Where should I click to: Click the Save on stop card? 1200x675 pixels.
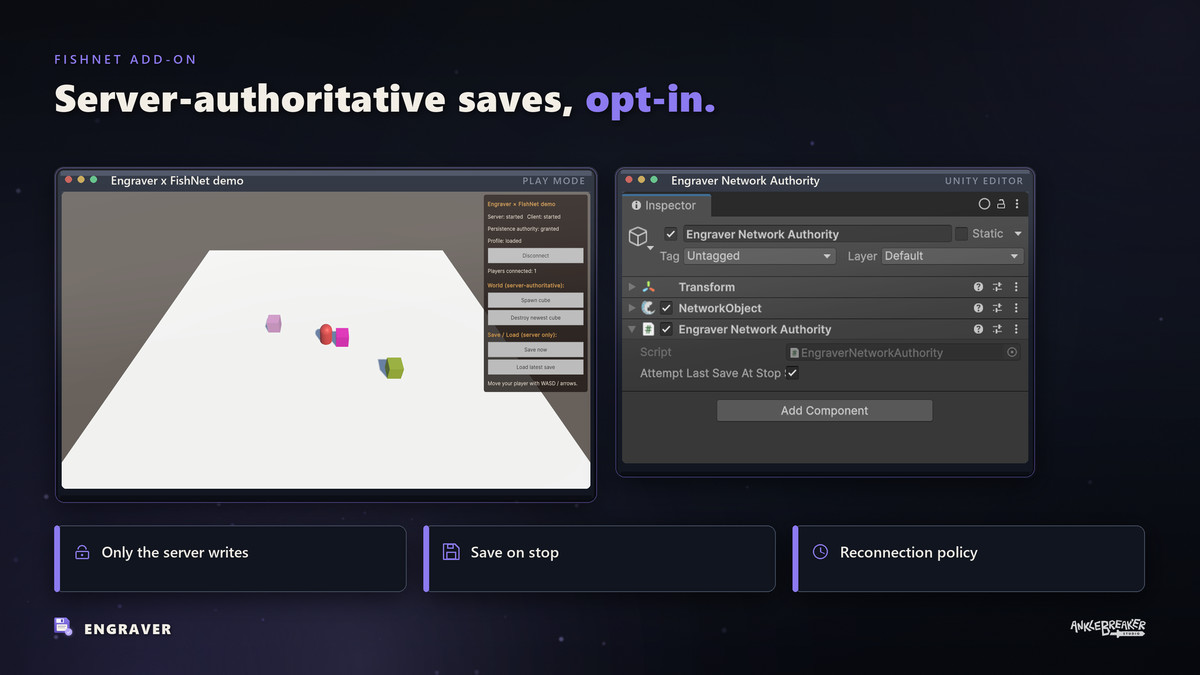(x=599, y=558)
